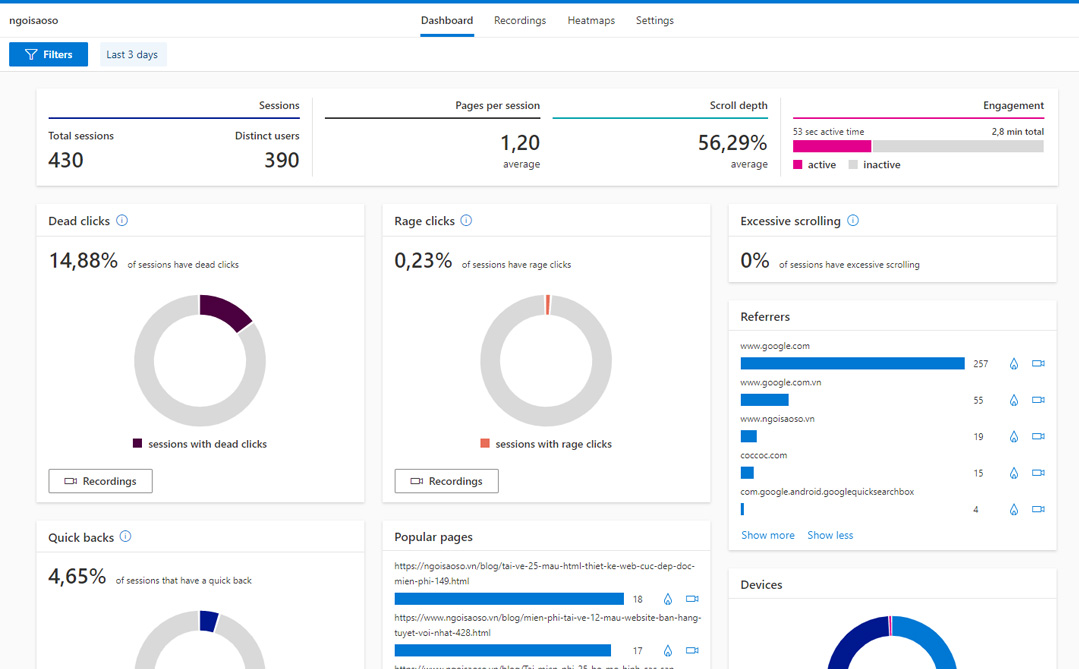
Task: Open recordings icon for www.google.com referrer
Action: (1038, 364)
